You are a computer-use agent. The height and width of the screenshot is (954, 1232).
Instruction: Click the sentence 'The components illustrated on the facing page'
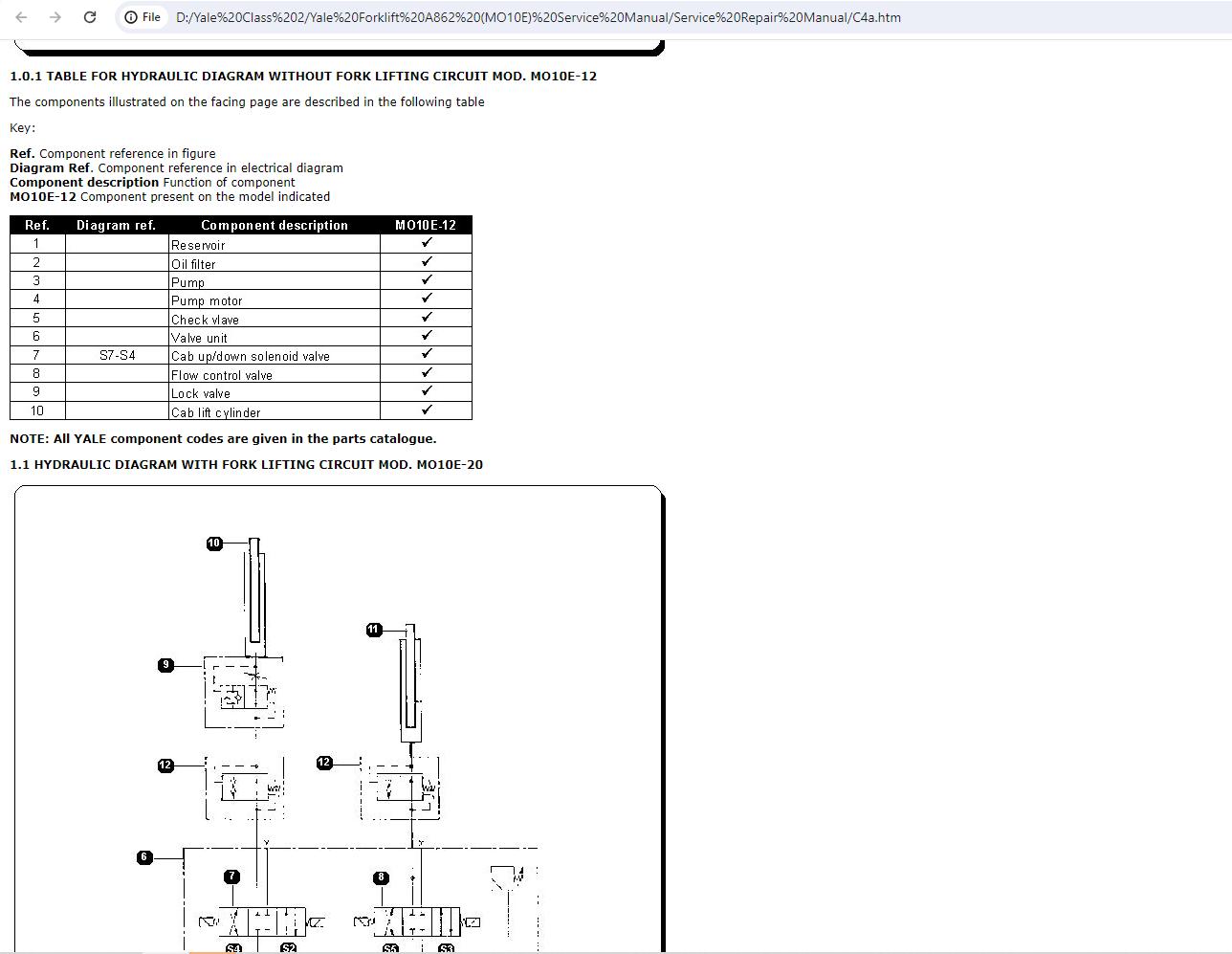[x=247, y=101]
